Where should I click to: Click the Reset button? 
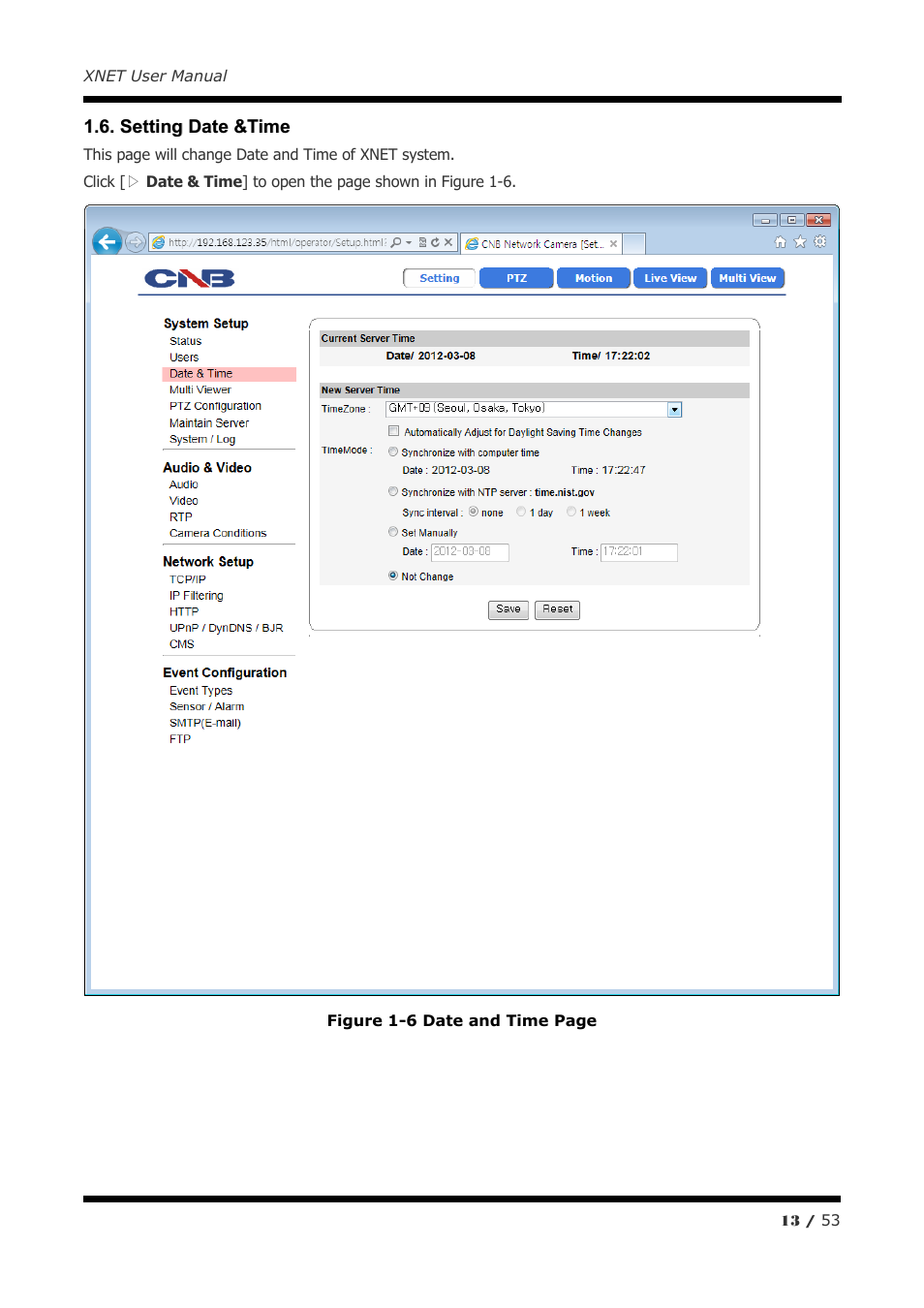tap(558, 609)
